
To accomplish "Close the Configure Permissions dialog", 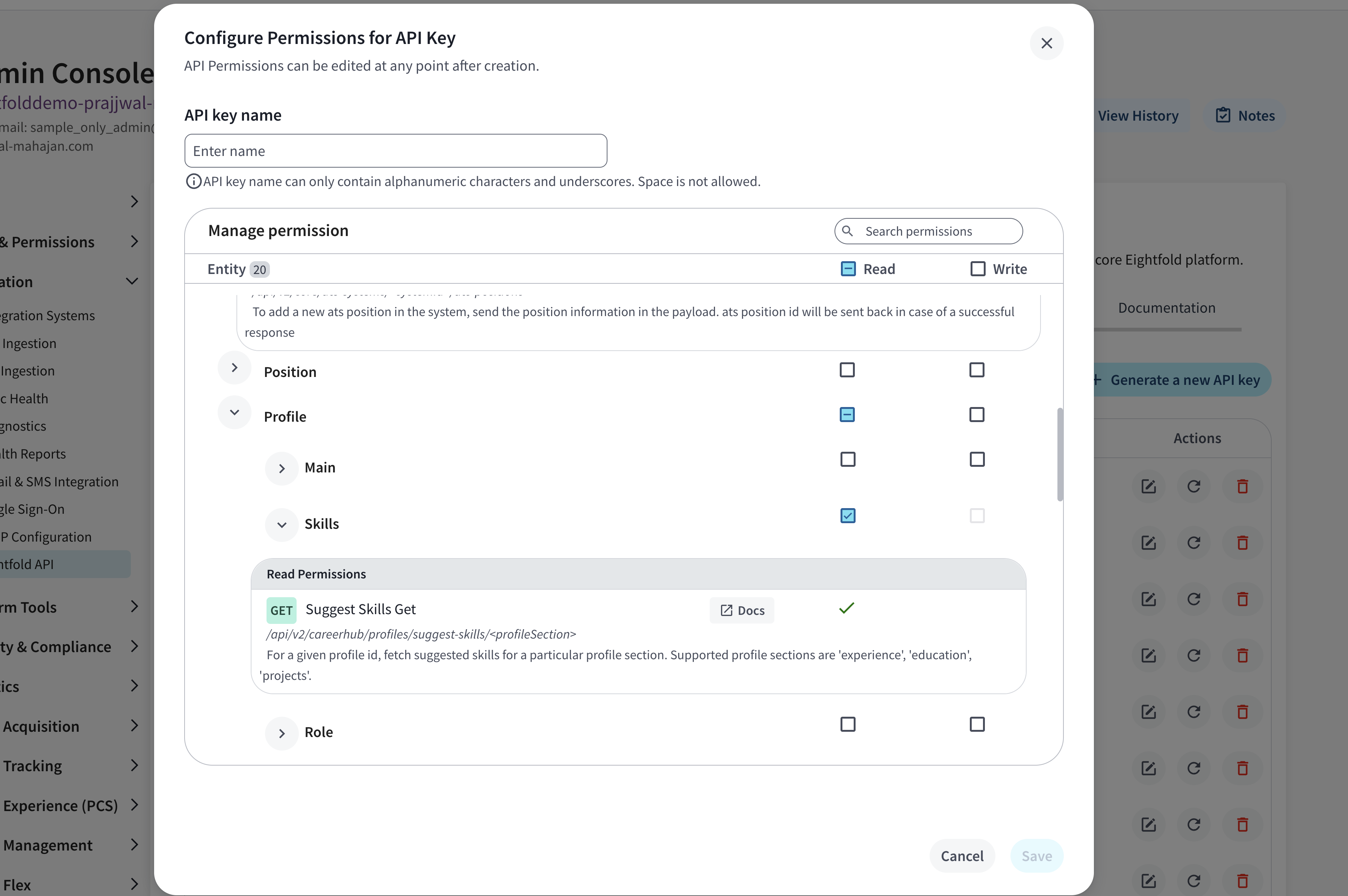I will [x=1046, y=43].
